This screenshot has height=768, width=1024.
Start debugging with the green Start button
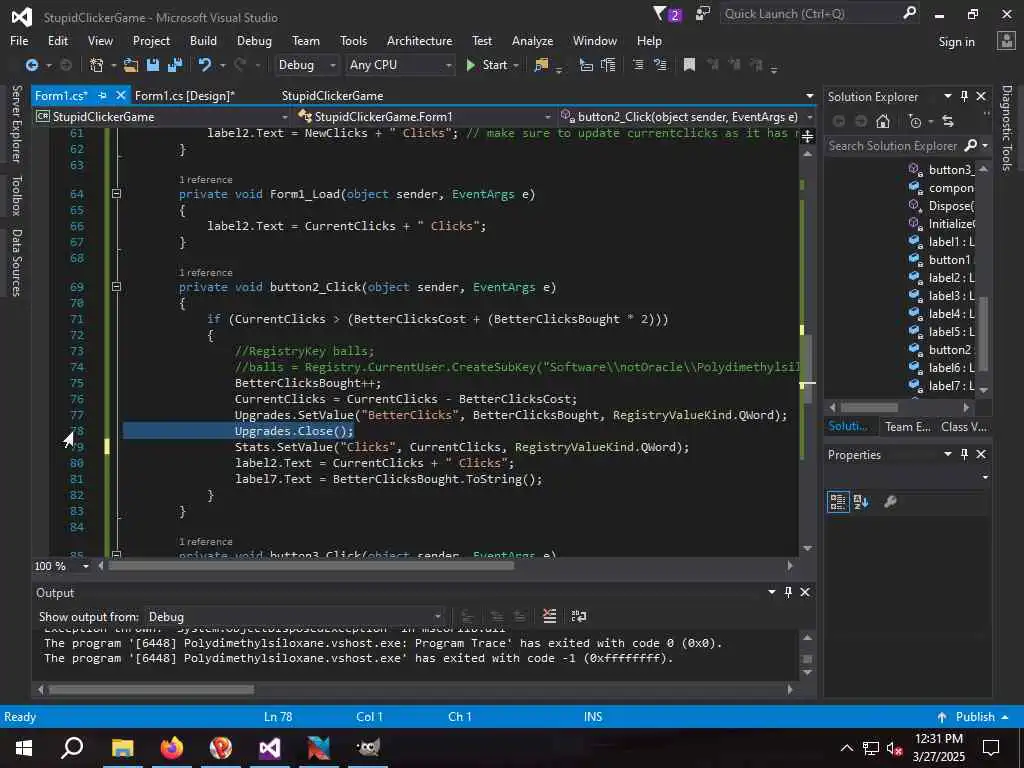click(x=487, y=65)
